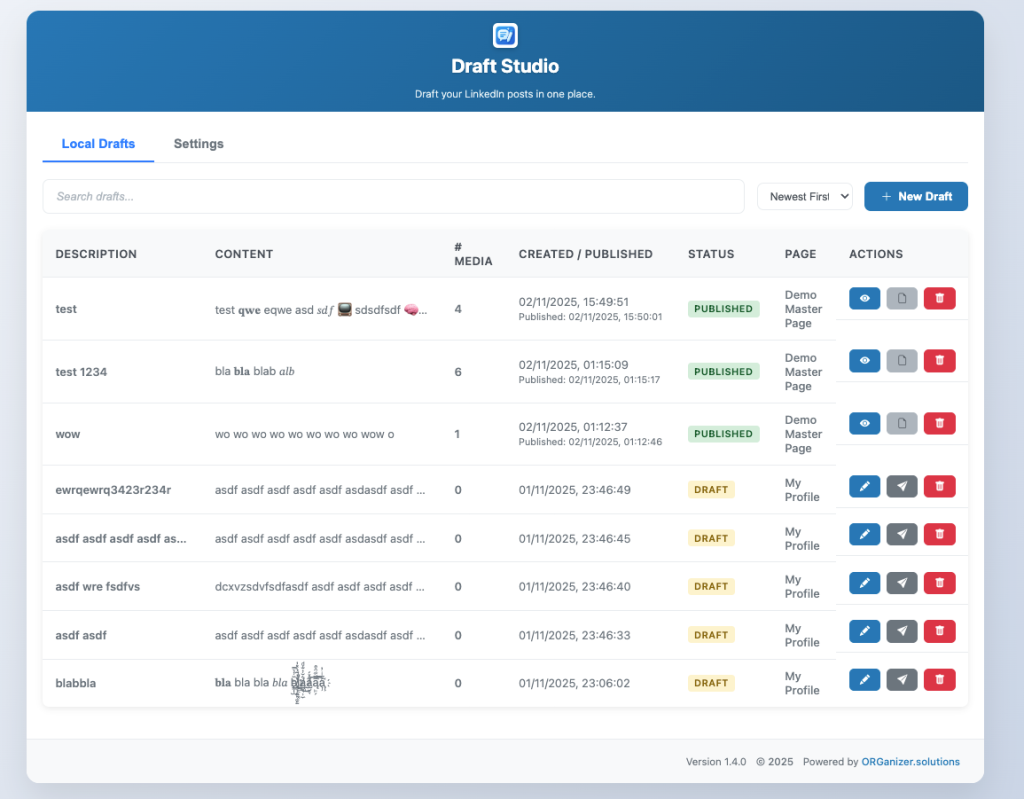Publish 'asdf wre fsdfvs' with paper plane icon
Image resolution: width=1024 pixels, height=799 pixels.
[901, 583]
